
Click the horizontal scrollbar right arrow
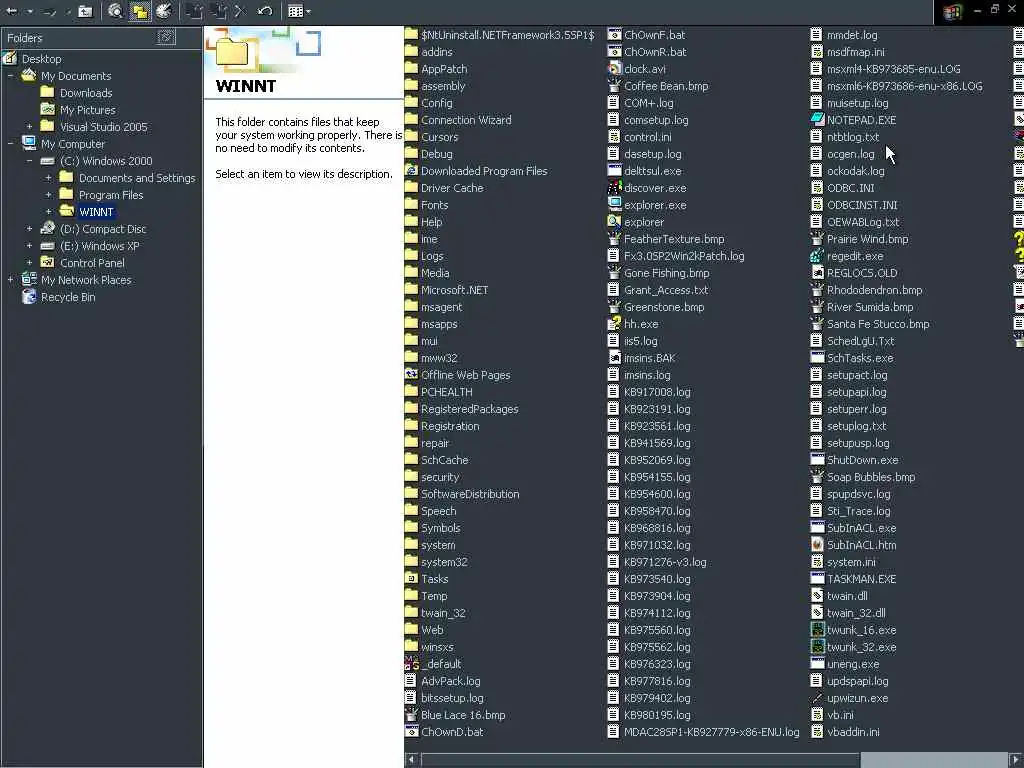pyautogui.click(x=1015, y=760)
